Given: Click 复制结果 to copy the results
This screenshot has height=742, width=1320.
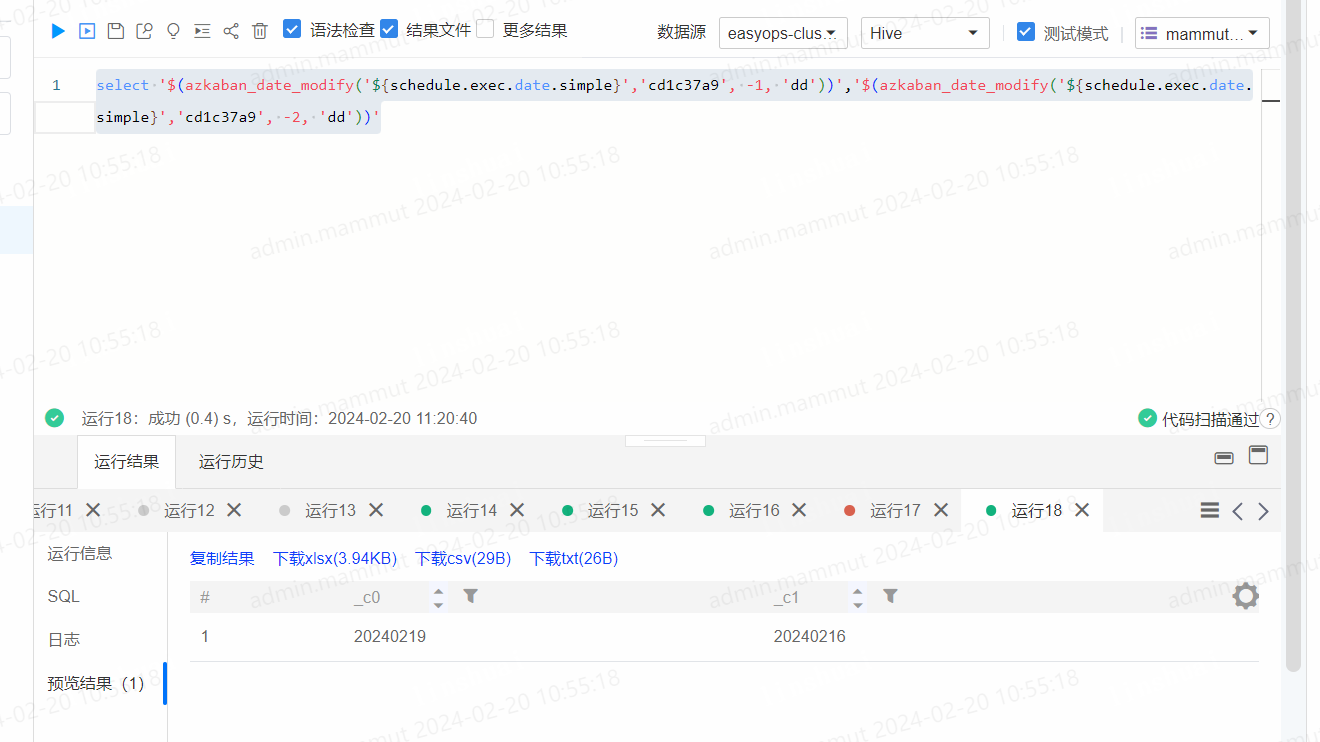Looking at the screenshot, I should (221, 558).
